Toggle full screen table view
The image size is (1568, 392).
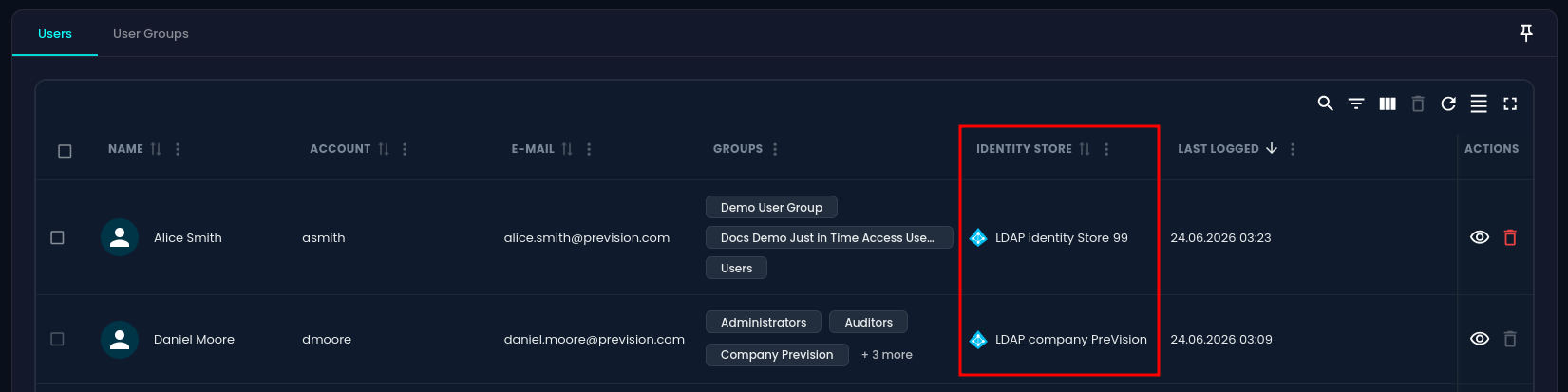tap(1510, 103)
